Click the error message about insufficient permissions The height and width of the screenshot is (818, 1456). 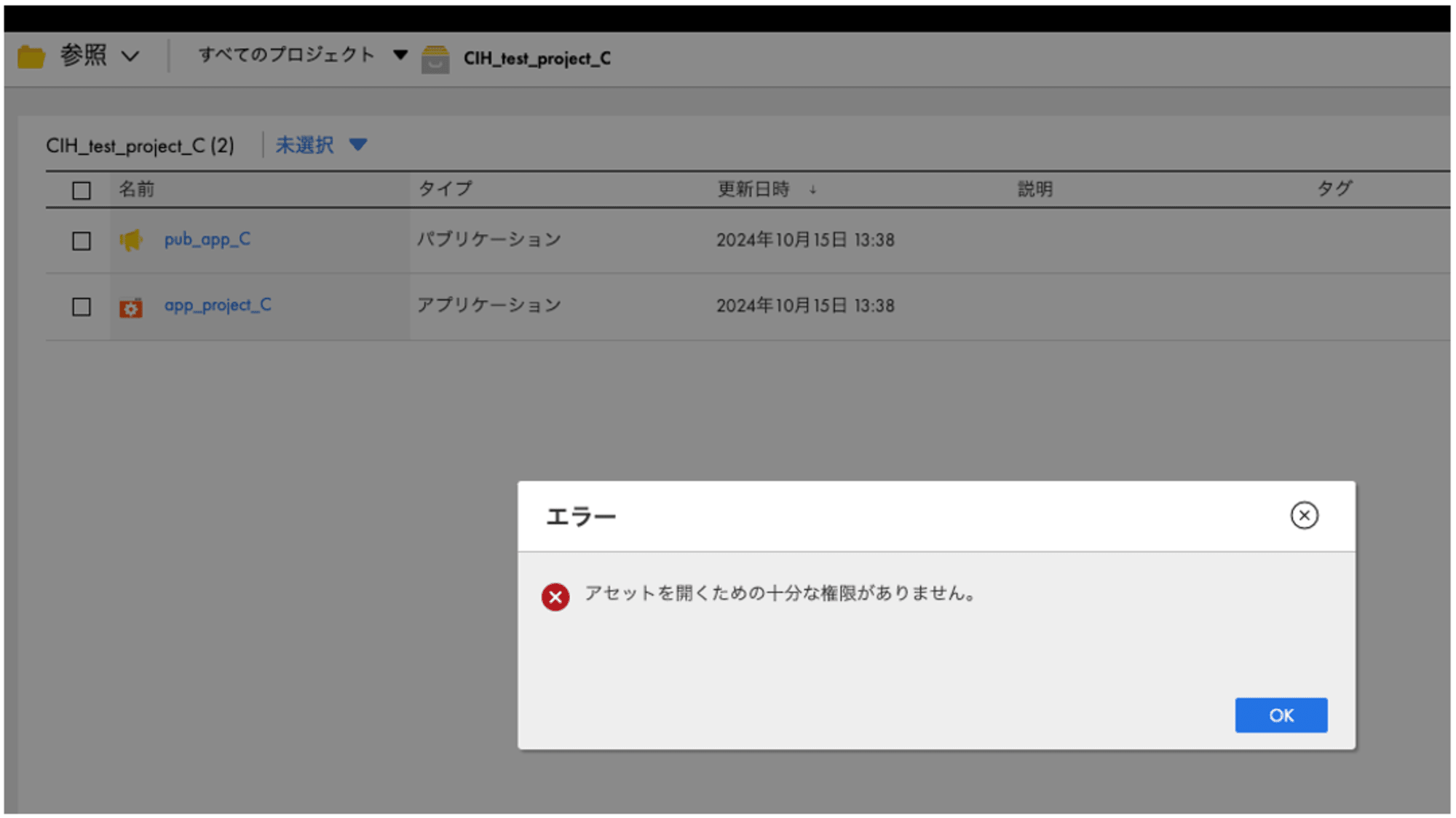pyautogui.click(x=780, y=593)
